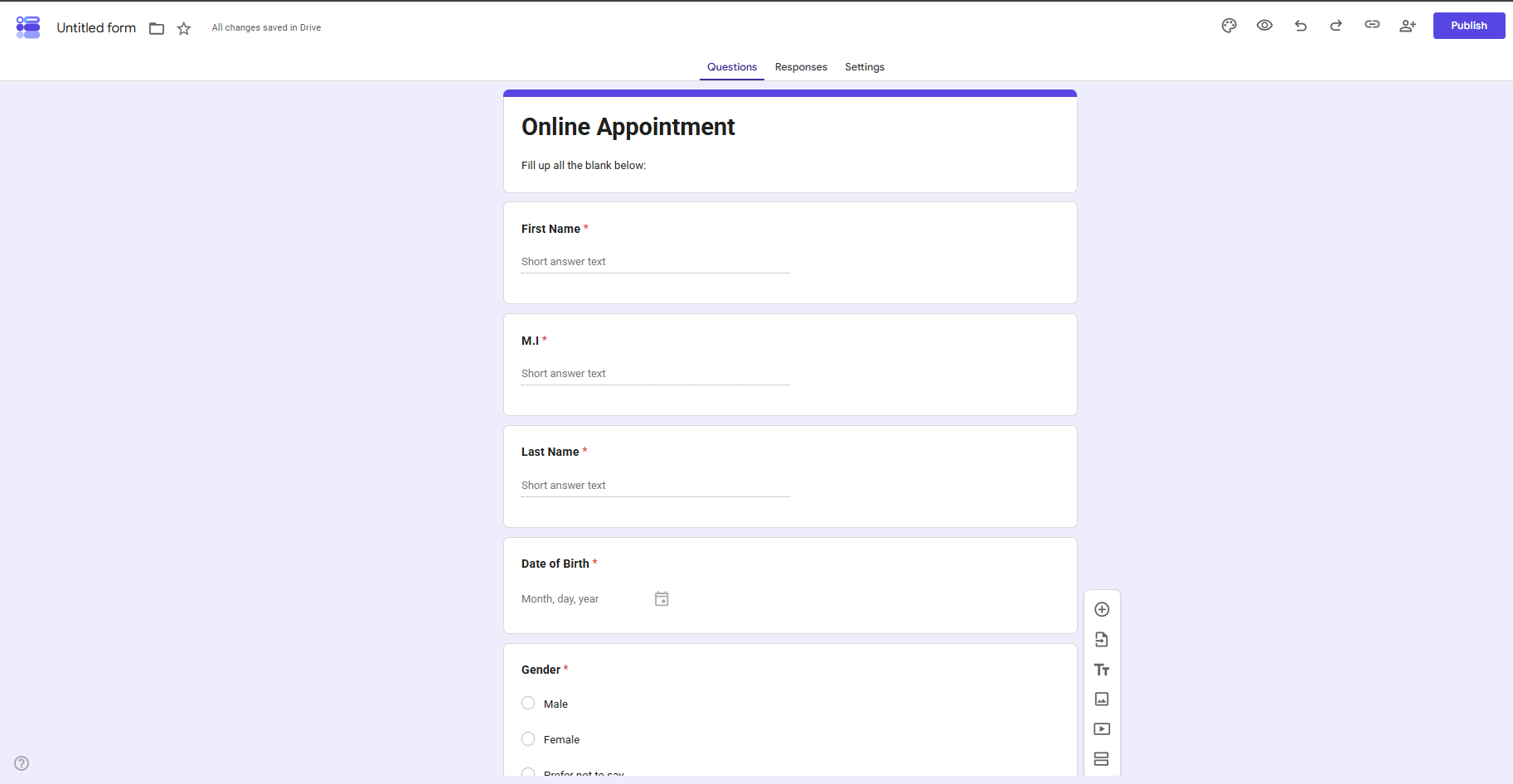Preview the form with eye icon
1513x784 pixels.
pos(1264,26)
